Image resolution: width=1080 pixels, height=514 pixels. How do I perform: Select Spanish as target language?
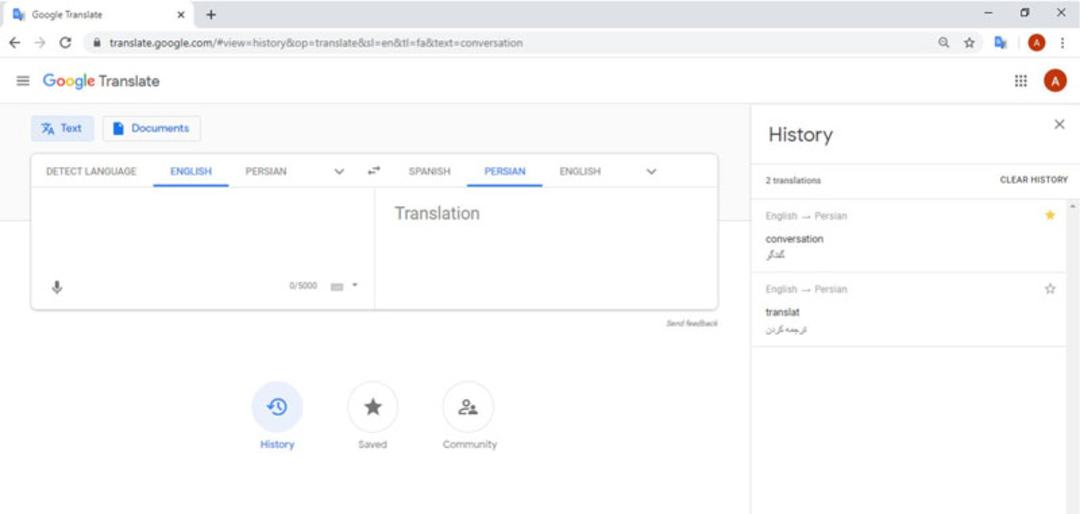pos(429,172)
